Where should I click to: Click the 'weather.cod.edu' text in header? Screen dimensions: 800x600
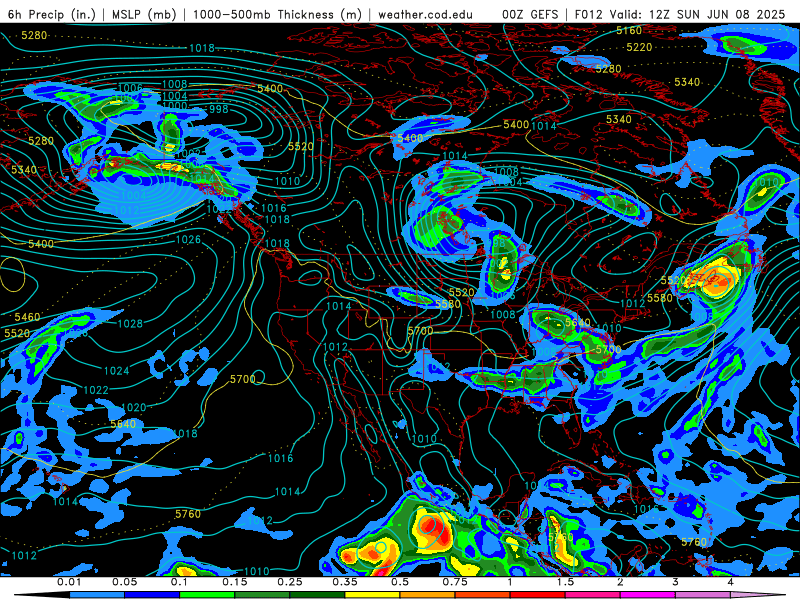425,14
